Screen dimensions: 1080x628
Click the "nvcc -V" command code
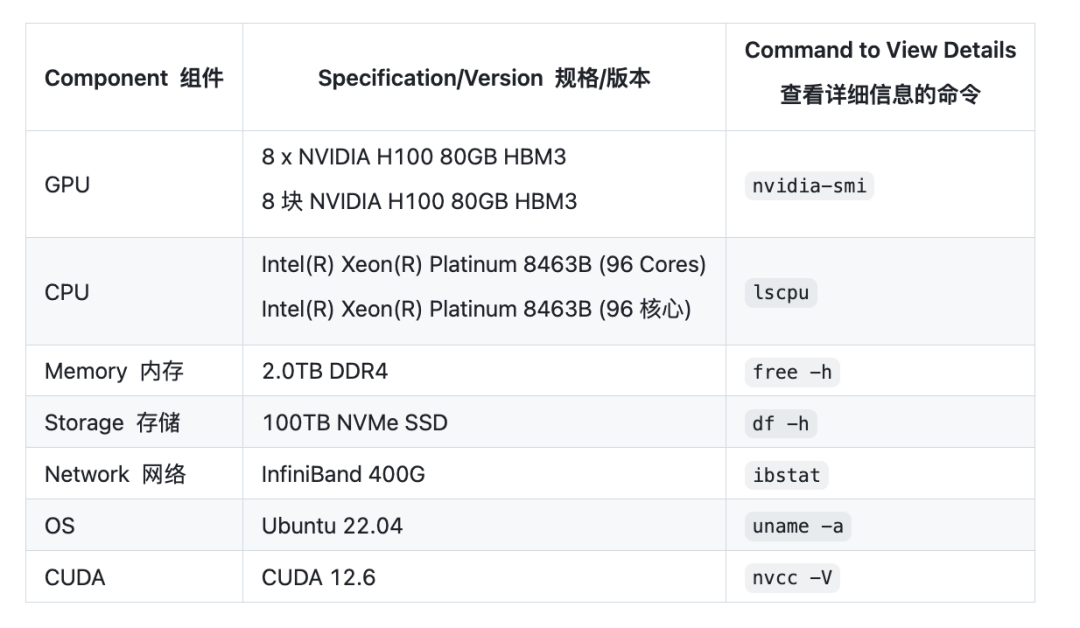pyautogui.click(x=792, y=578)
